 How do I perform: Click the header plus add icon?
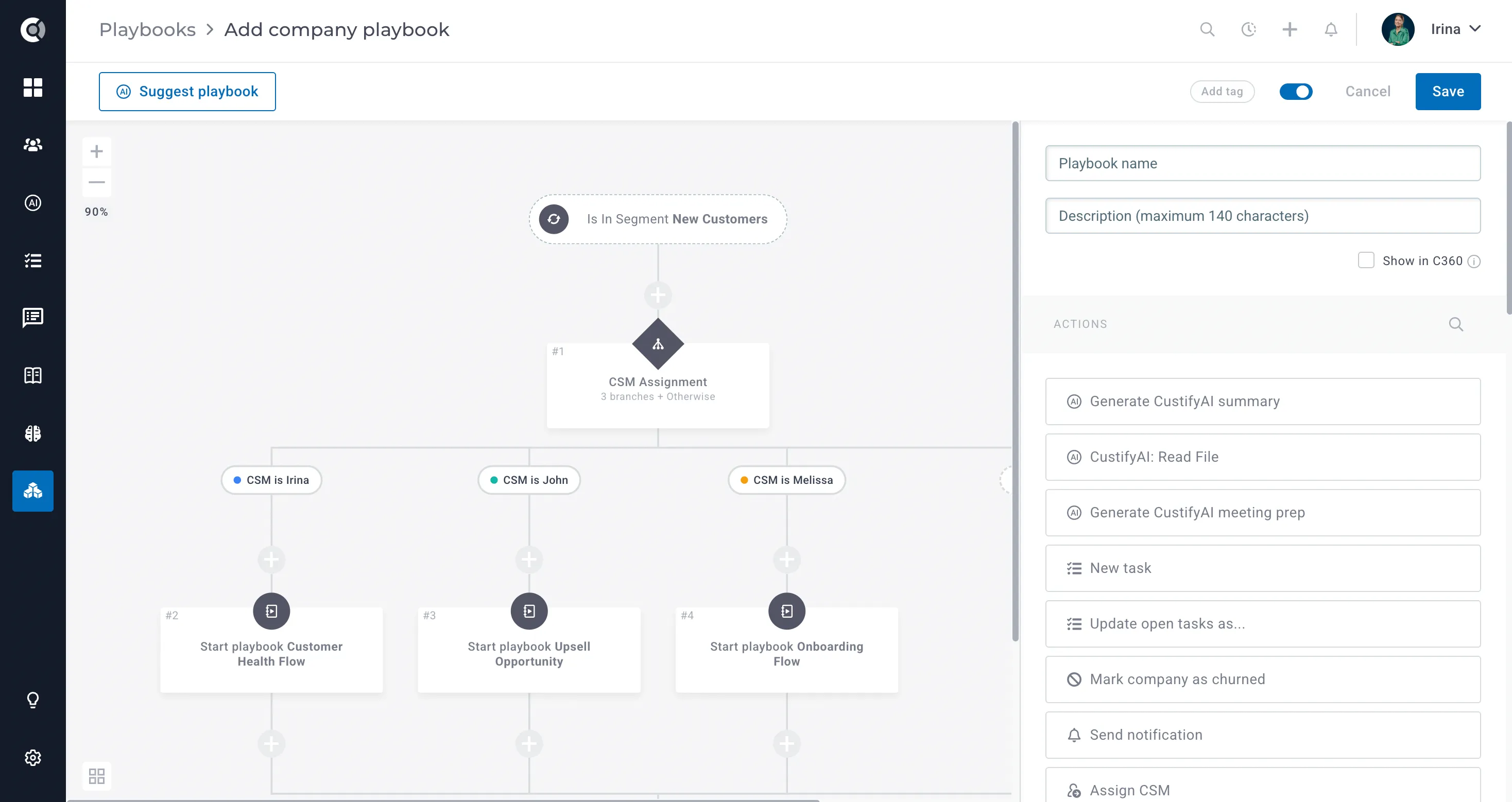click(x=1290, y=29)
